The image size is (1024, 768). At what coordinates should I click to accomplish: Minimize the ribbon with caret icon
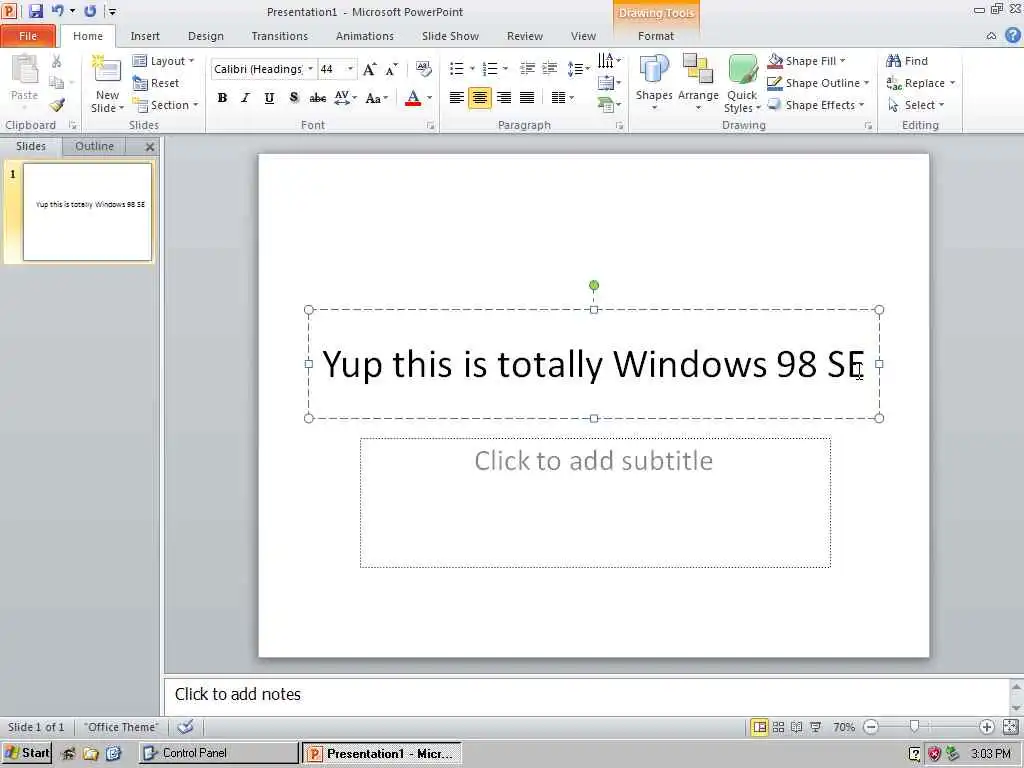pos(991,36)
